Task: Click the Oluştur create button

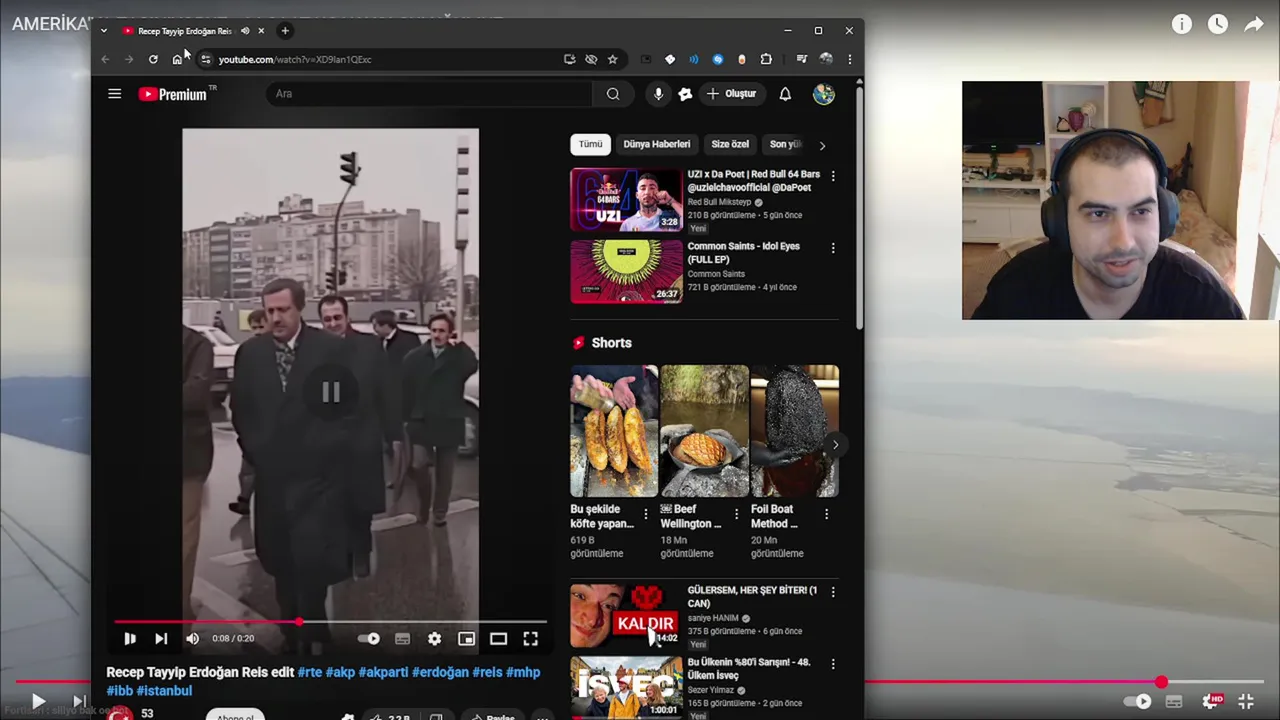Action: (732, 94)
